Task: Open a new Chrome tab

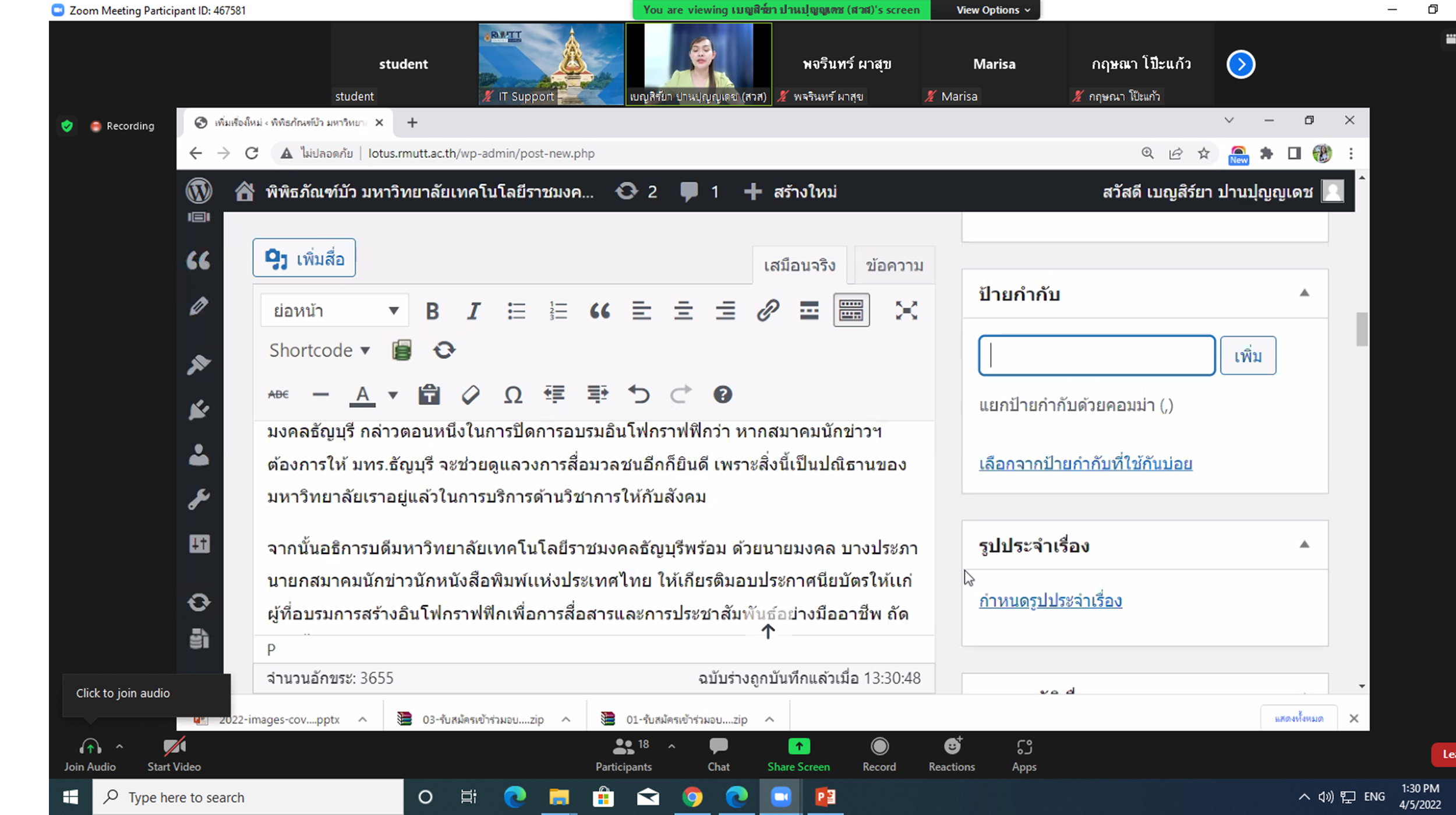Action: 412,122
